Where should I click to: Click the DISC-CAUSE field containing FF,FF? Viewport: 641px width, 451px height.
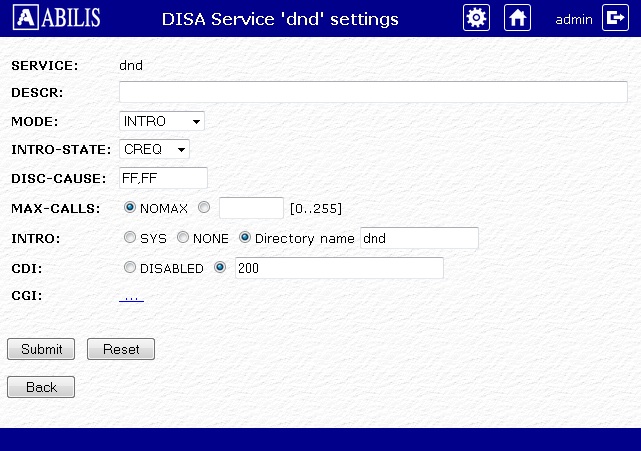(x=163, y=178)
